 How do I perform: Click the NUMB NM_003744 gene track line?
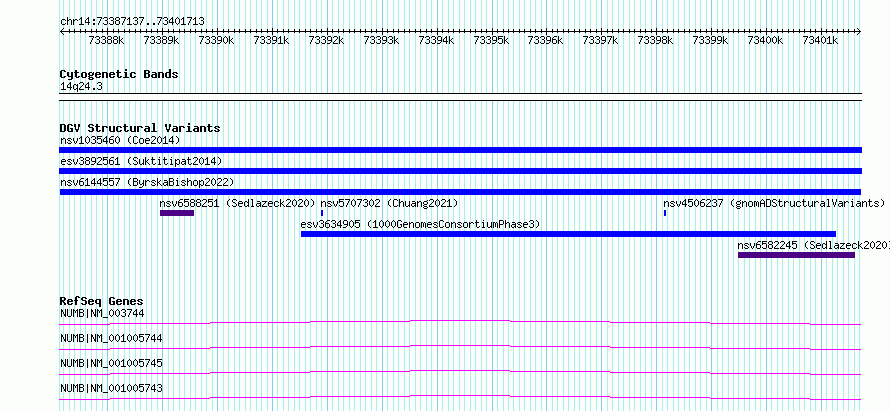[x=460, y=322]
